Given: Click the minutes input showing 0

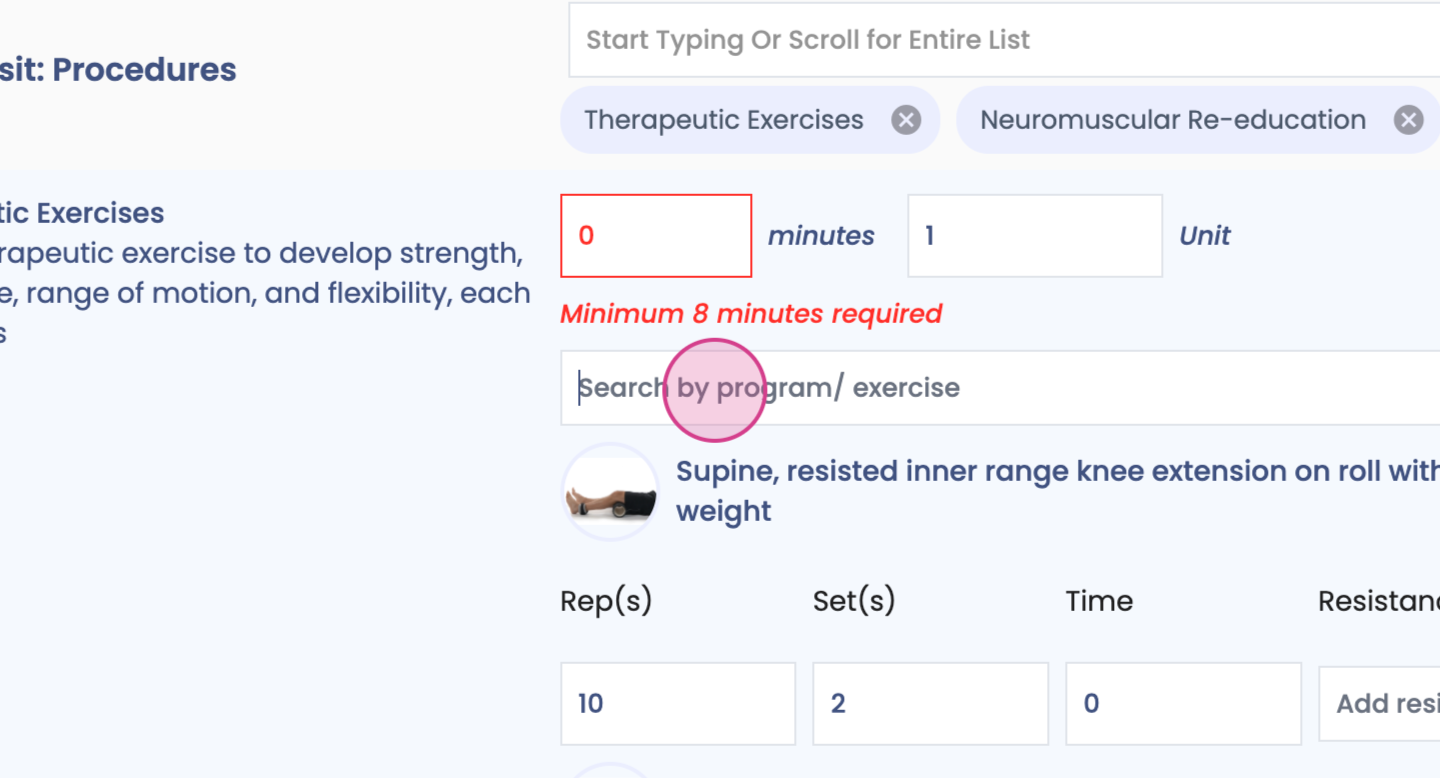Looking at the screenshot, I should coord(656,236).
